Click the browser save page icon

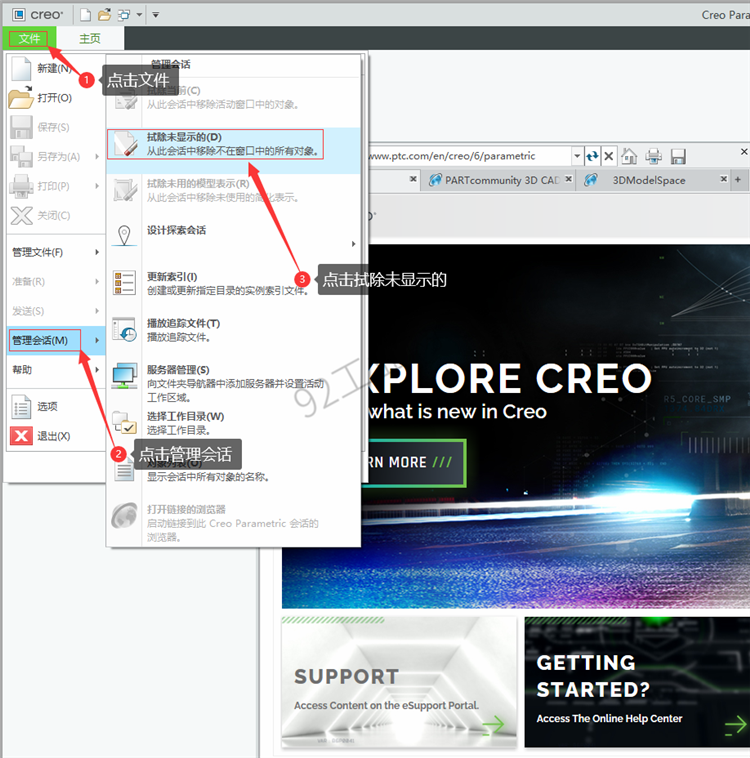pos(678,156)
